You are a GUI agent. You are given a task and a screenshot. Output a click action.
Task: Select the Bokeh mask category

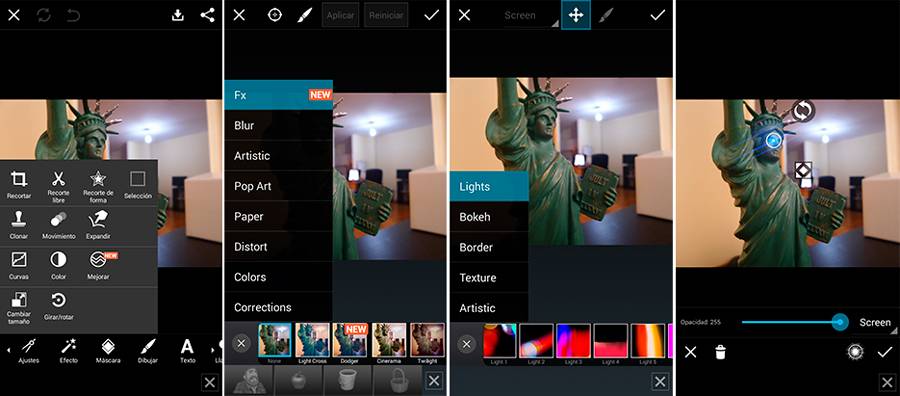[x=489, y=217]
